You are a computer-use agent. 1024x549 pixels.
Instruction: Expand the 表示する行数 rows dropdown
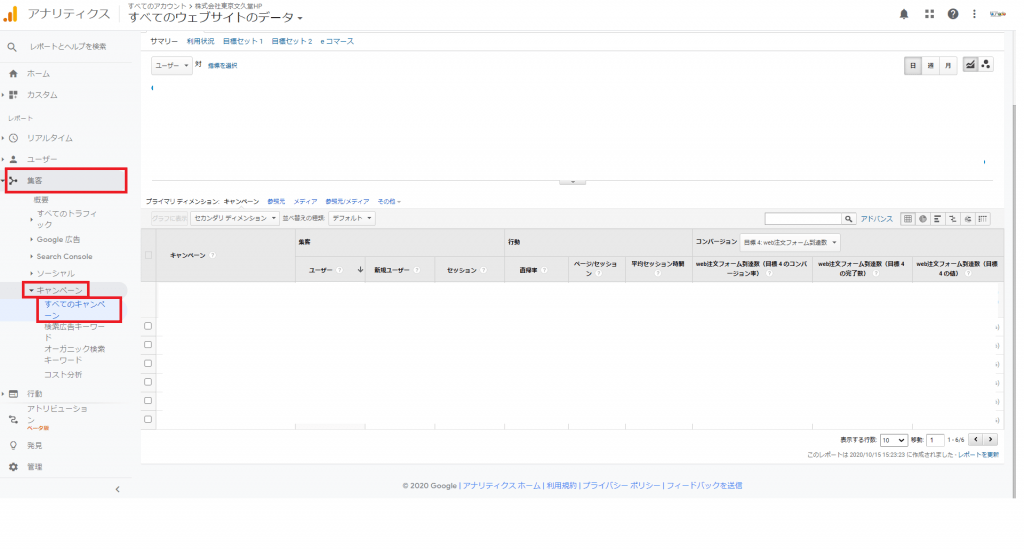click(894, 440)
